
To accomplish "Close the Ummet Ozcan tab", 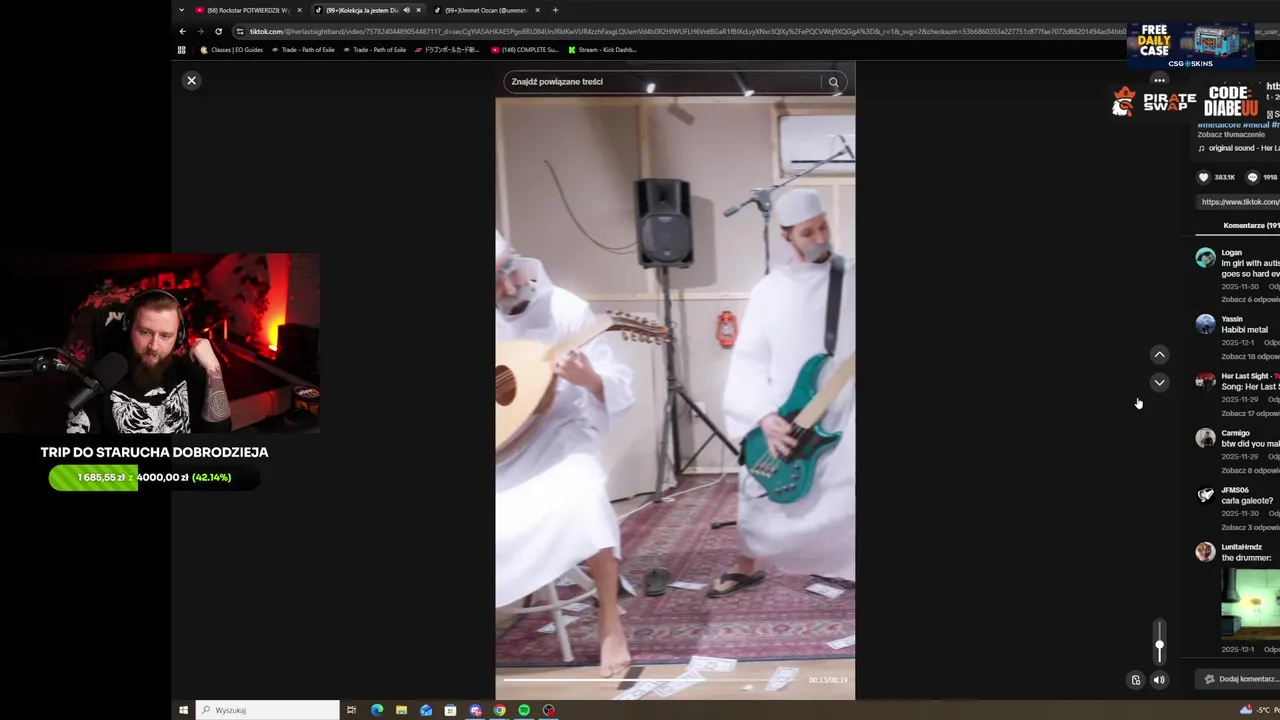I will click(x=538, y=10).
